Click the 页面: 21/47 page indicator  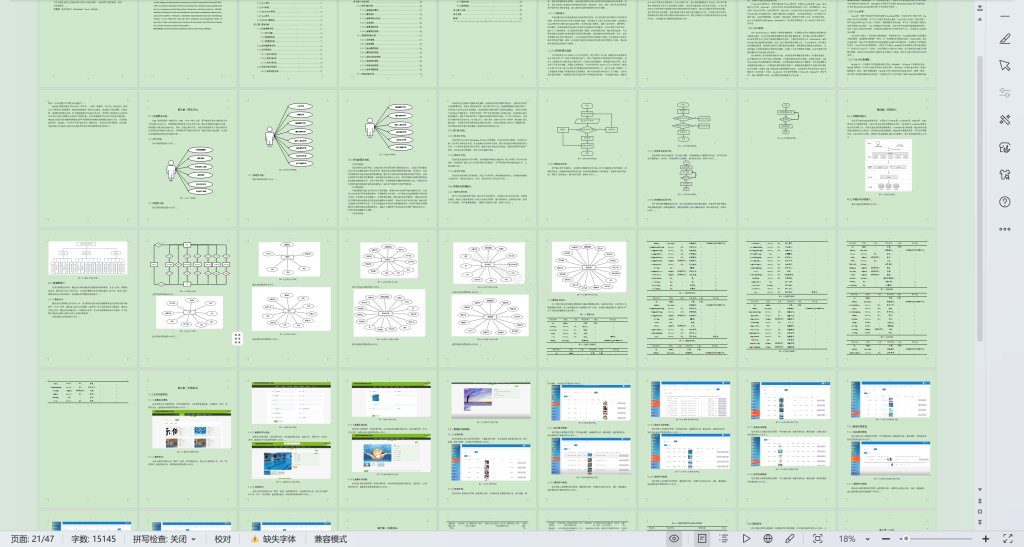pos(33,539)
